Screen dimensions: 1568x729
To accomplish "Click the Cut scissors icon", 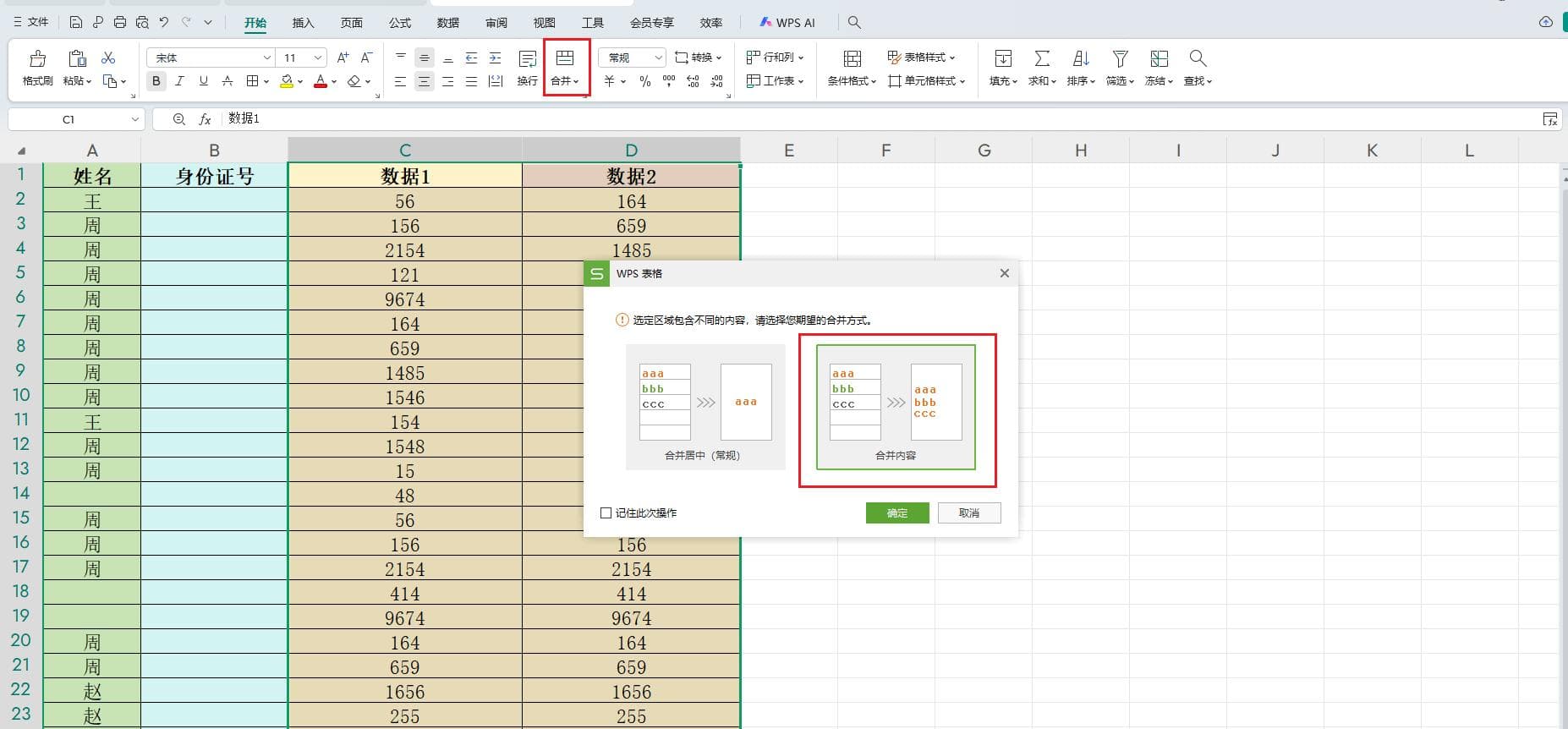I will tap(108, 58).
